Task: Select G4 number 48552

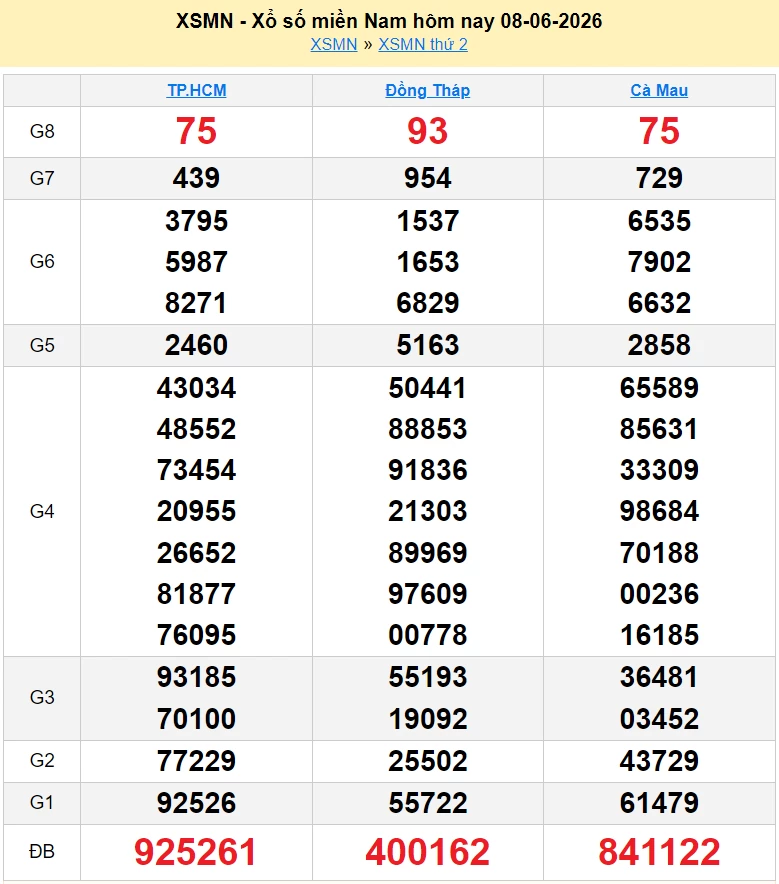Action: [196, 429]
